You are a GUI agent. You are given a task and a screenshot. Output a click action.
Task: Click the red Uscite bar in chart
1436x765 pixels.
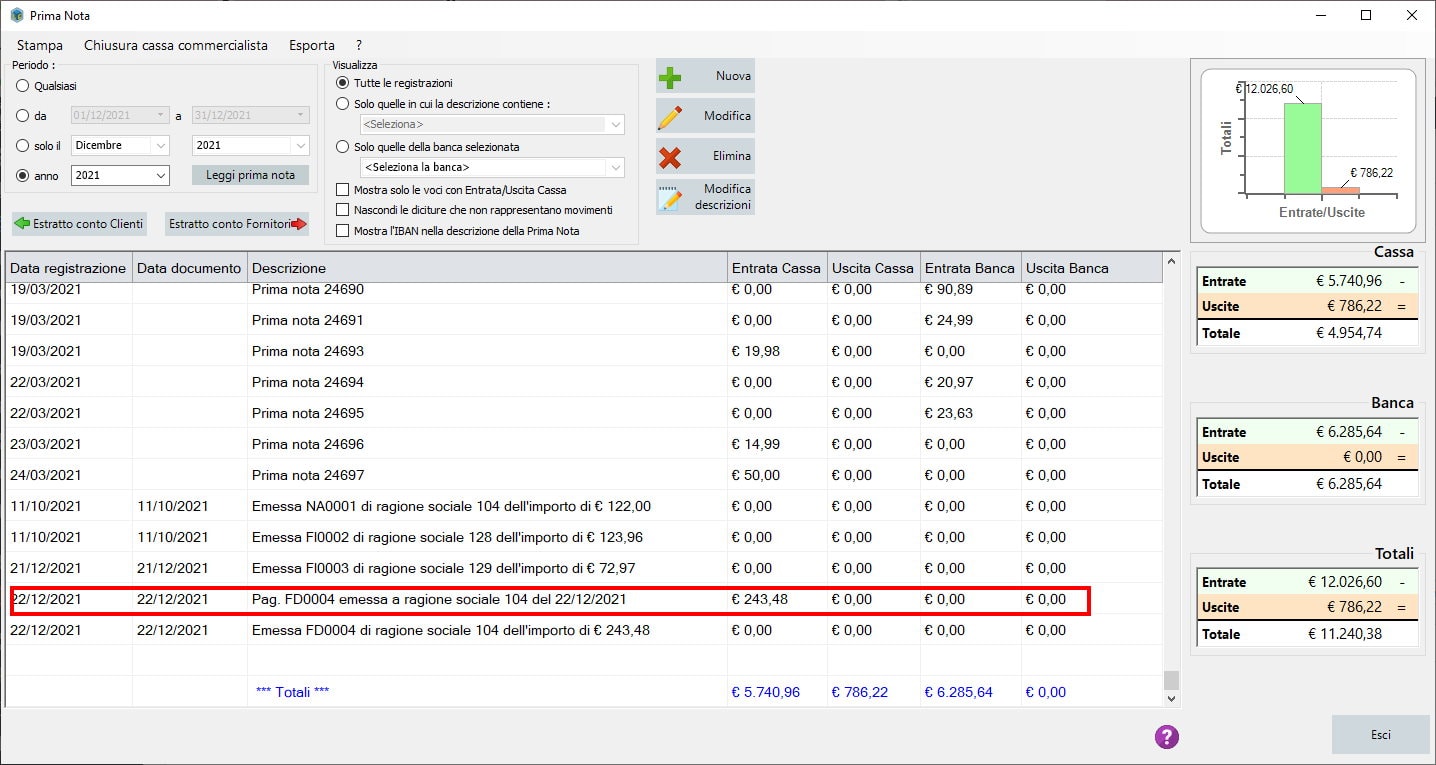1341,190
